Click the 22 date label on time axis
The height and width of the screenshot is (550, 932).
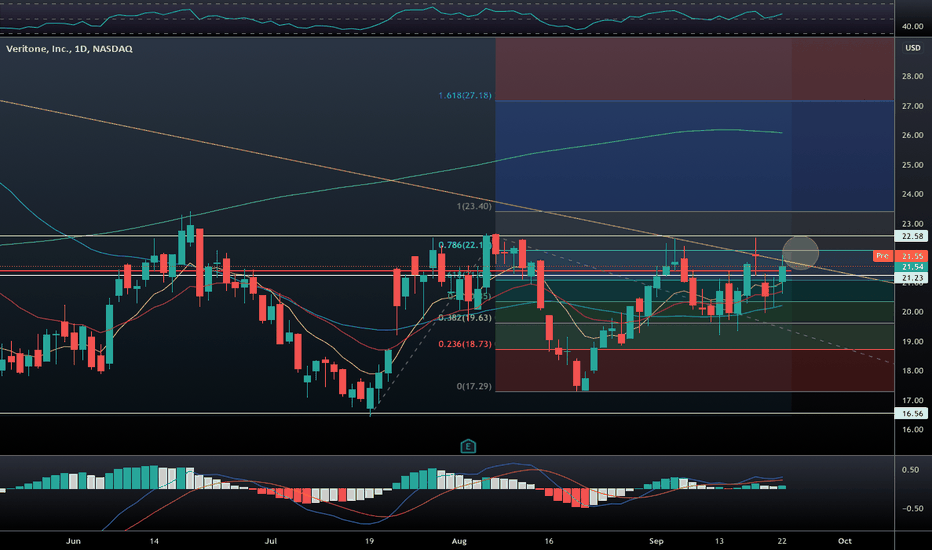pos(782,541)
